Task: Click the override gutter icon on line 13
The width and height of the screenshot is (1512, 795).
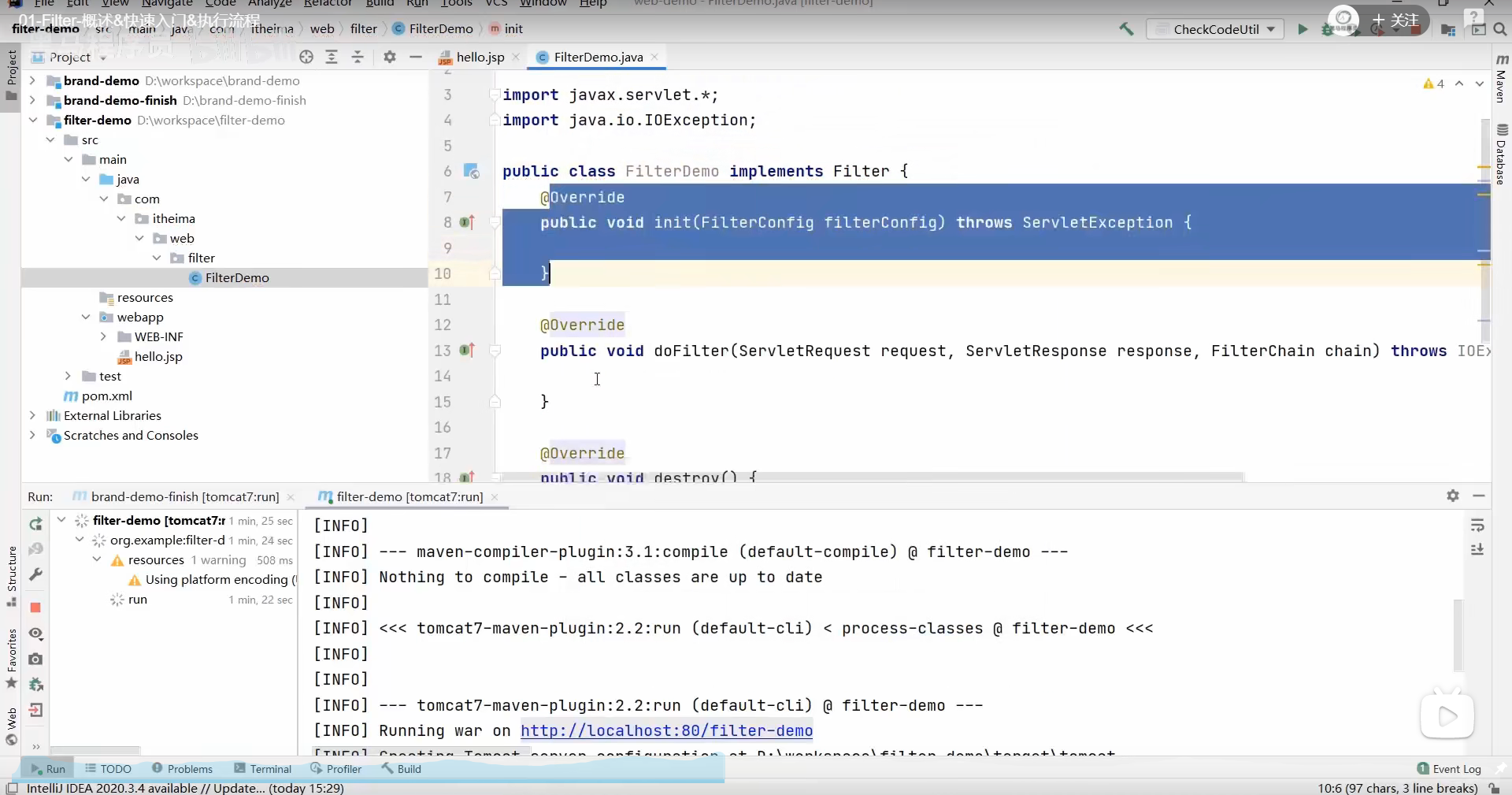Action: [467, 351]
